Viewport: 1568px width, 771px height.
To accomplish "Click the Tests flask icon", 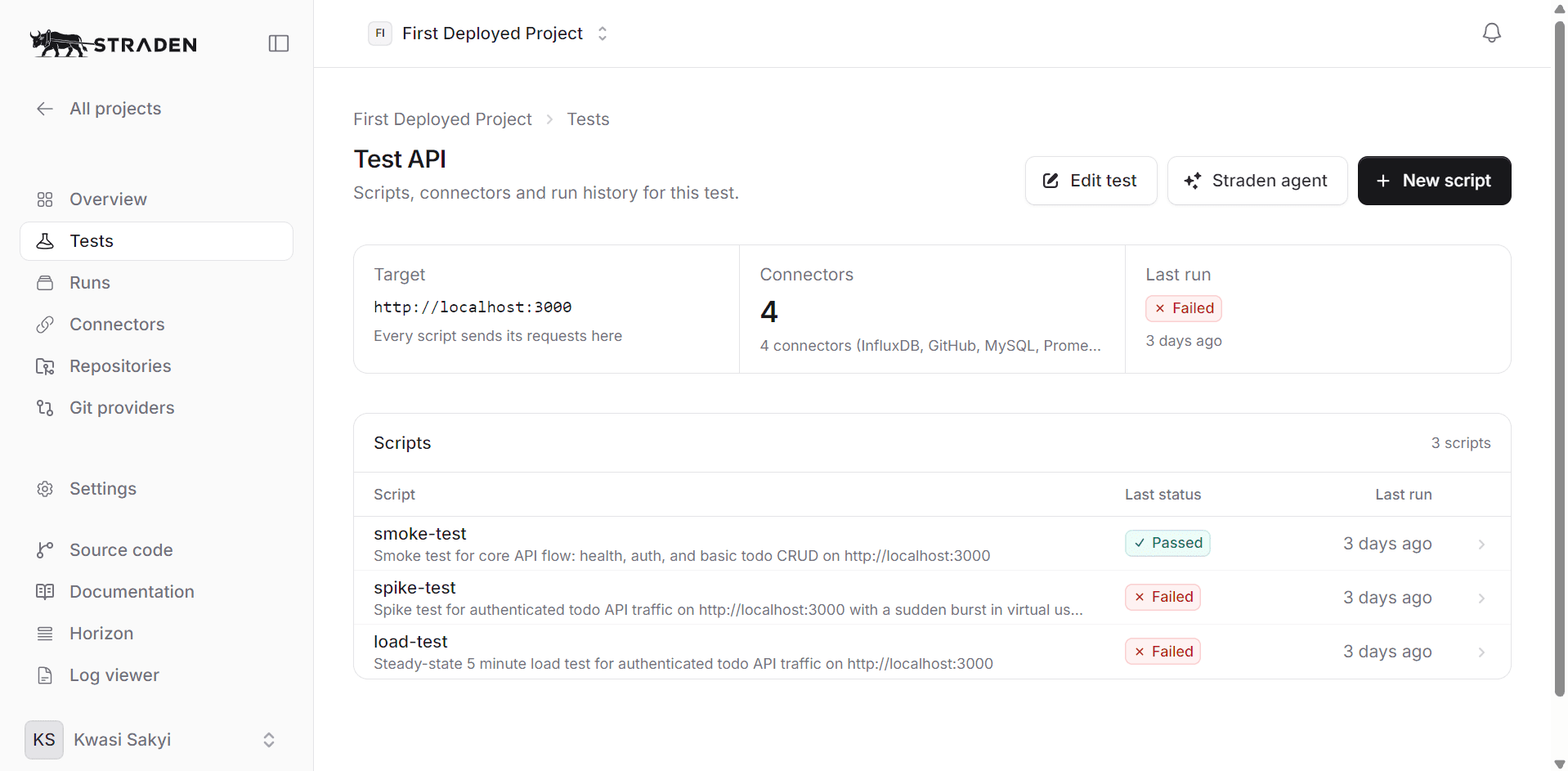I will point(45,241).
